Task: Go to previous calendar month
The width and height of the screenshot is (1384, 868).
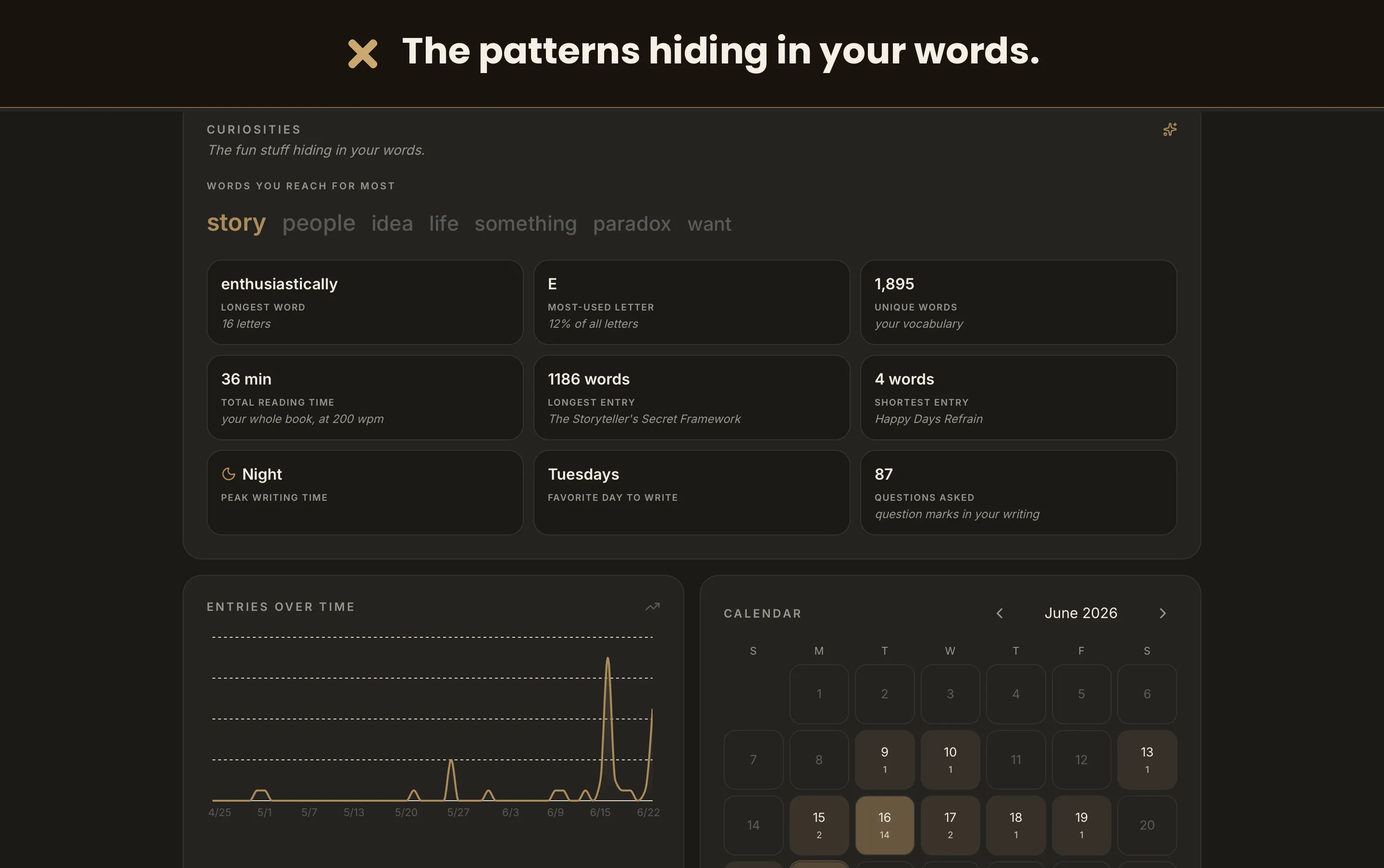Action: [1000, 613]
